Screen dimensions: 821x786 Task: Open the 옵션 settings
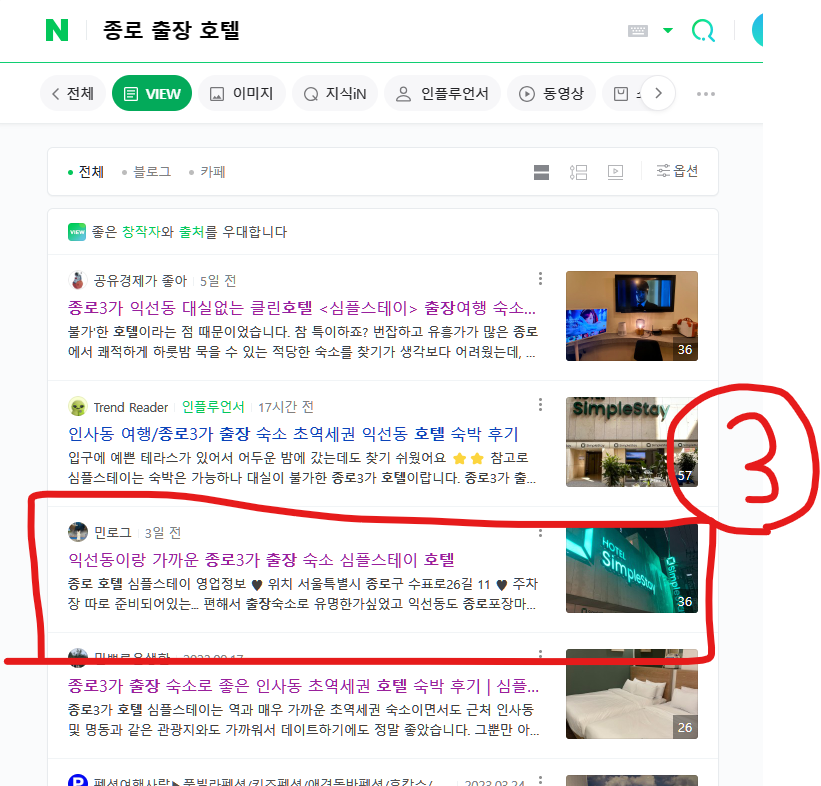[677, 171]
